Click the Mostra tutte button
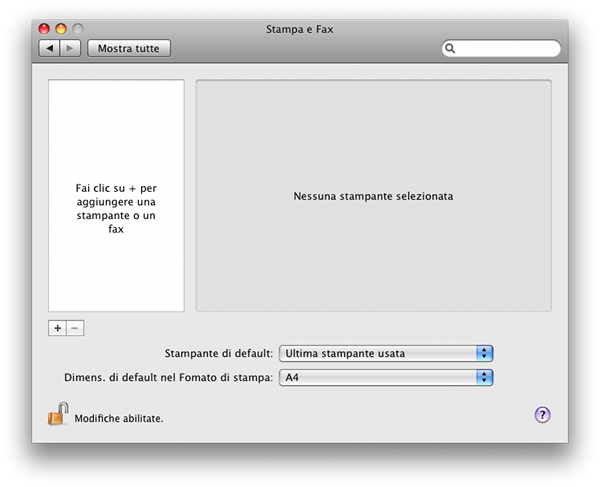 pyautogui.click(x=129, y=48)
